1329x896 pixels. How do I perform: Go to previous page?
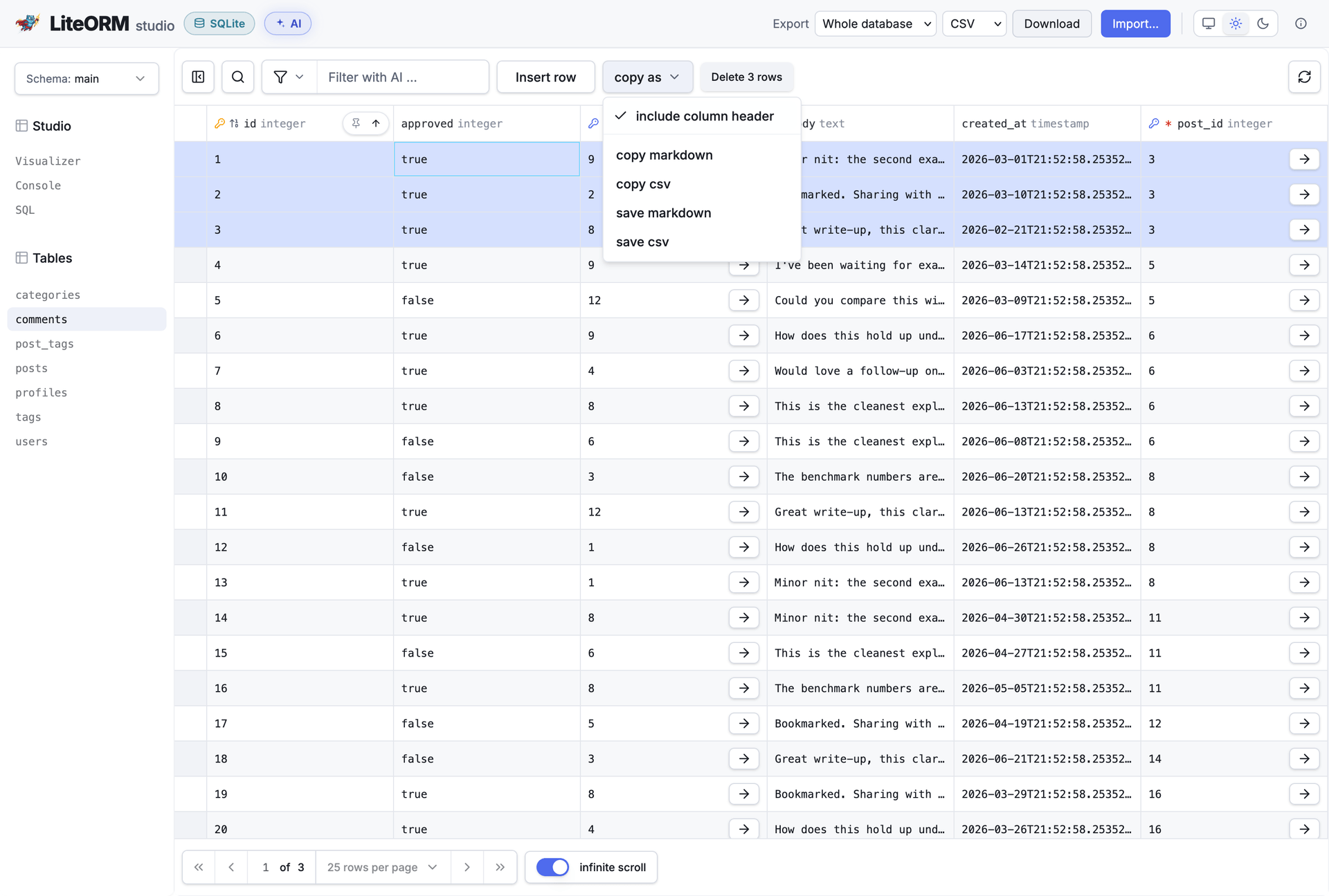click(231, 867)
